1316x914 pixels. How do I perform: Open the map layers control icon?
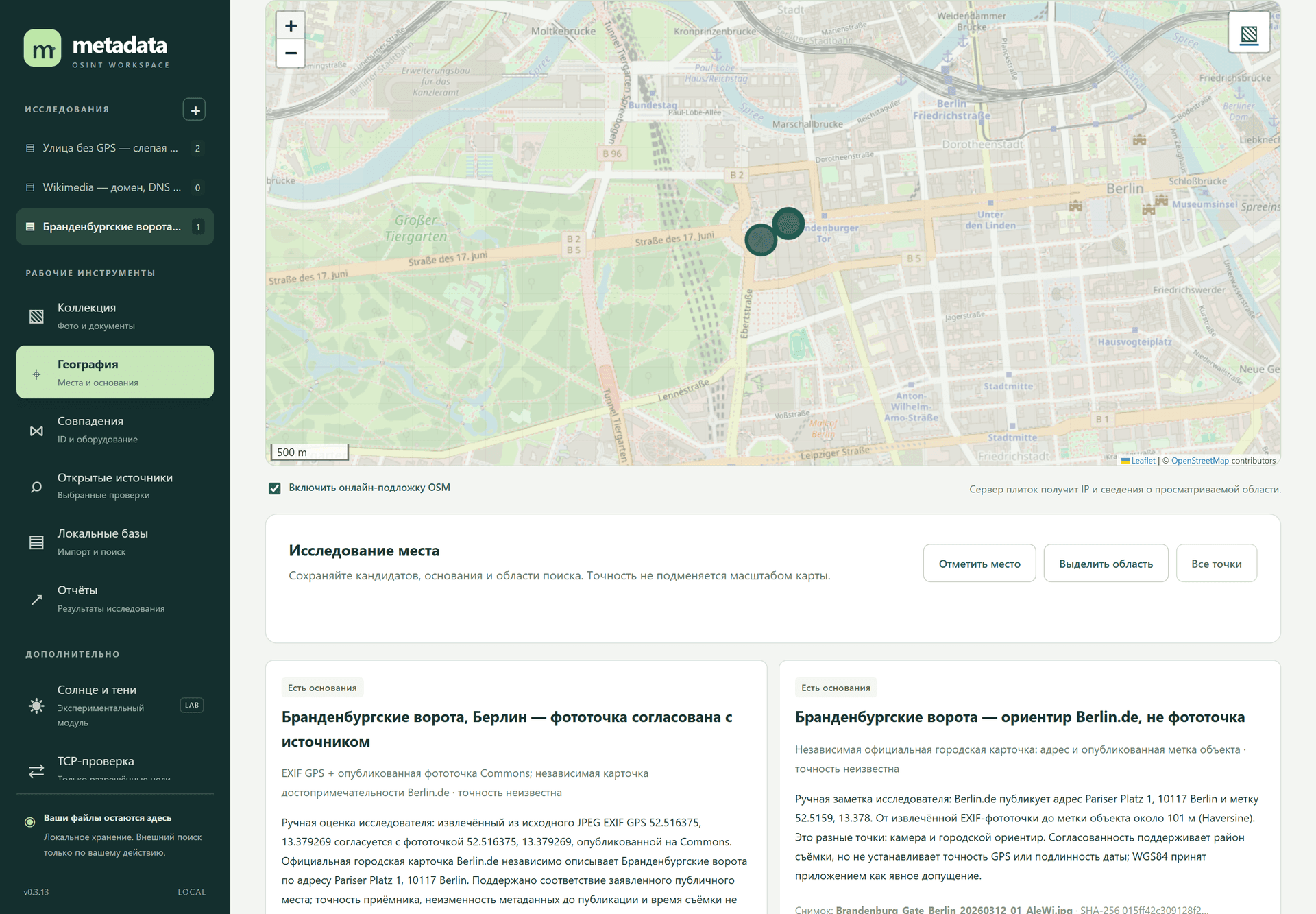pyautogui.click(x=1249, y=32)
